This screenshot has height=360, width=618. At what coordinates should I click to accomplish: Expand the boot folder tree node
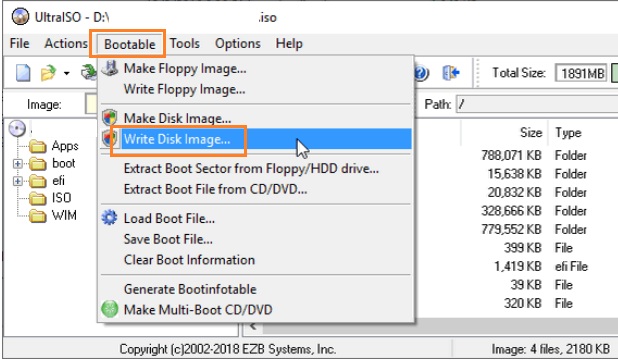pos(18,163)
